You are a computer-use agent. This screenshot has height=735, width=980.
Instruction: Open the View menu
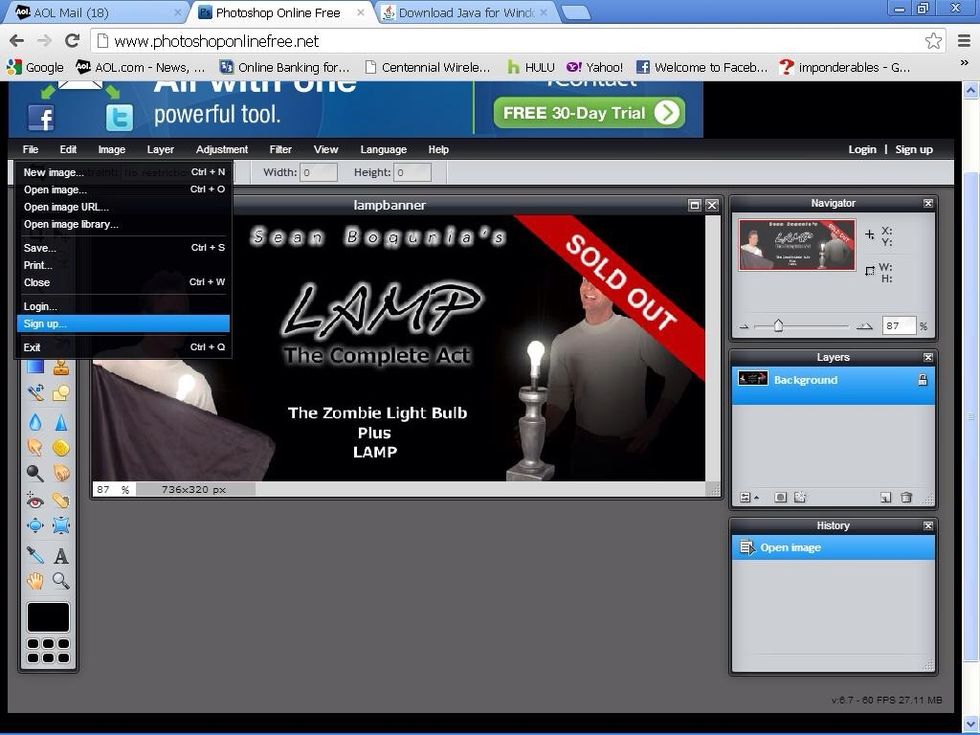point(326,149)
